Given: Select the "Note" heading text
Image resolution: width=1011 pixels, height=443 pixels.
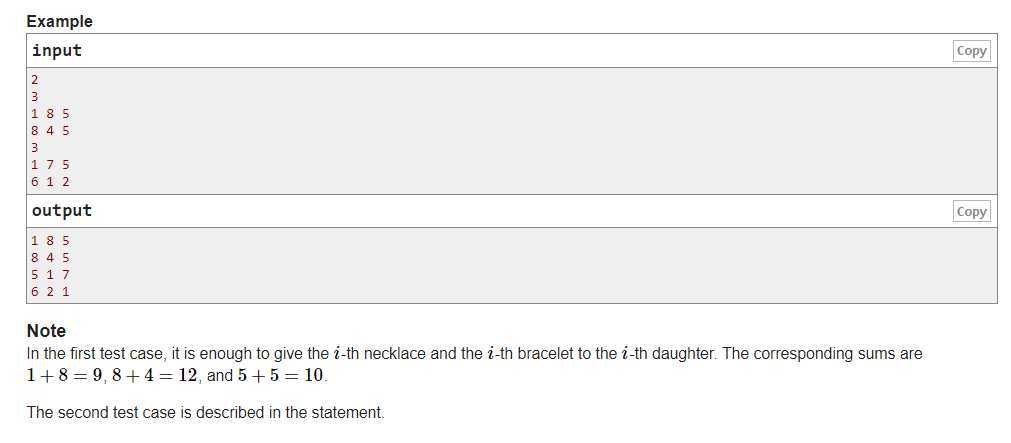Looking at the screenshot, I should pos(46,331).
